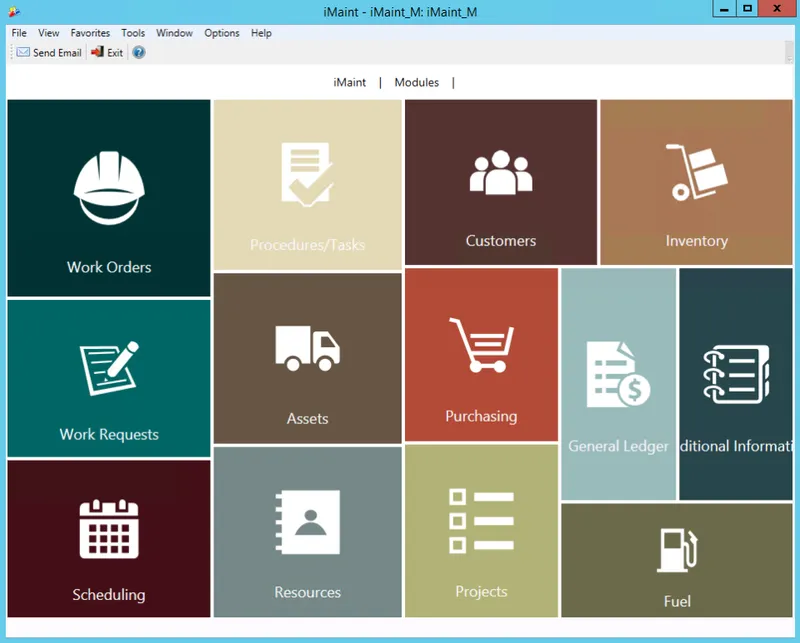Open the Tools menu
800x643 pixels.
coord(133,33)
